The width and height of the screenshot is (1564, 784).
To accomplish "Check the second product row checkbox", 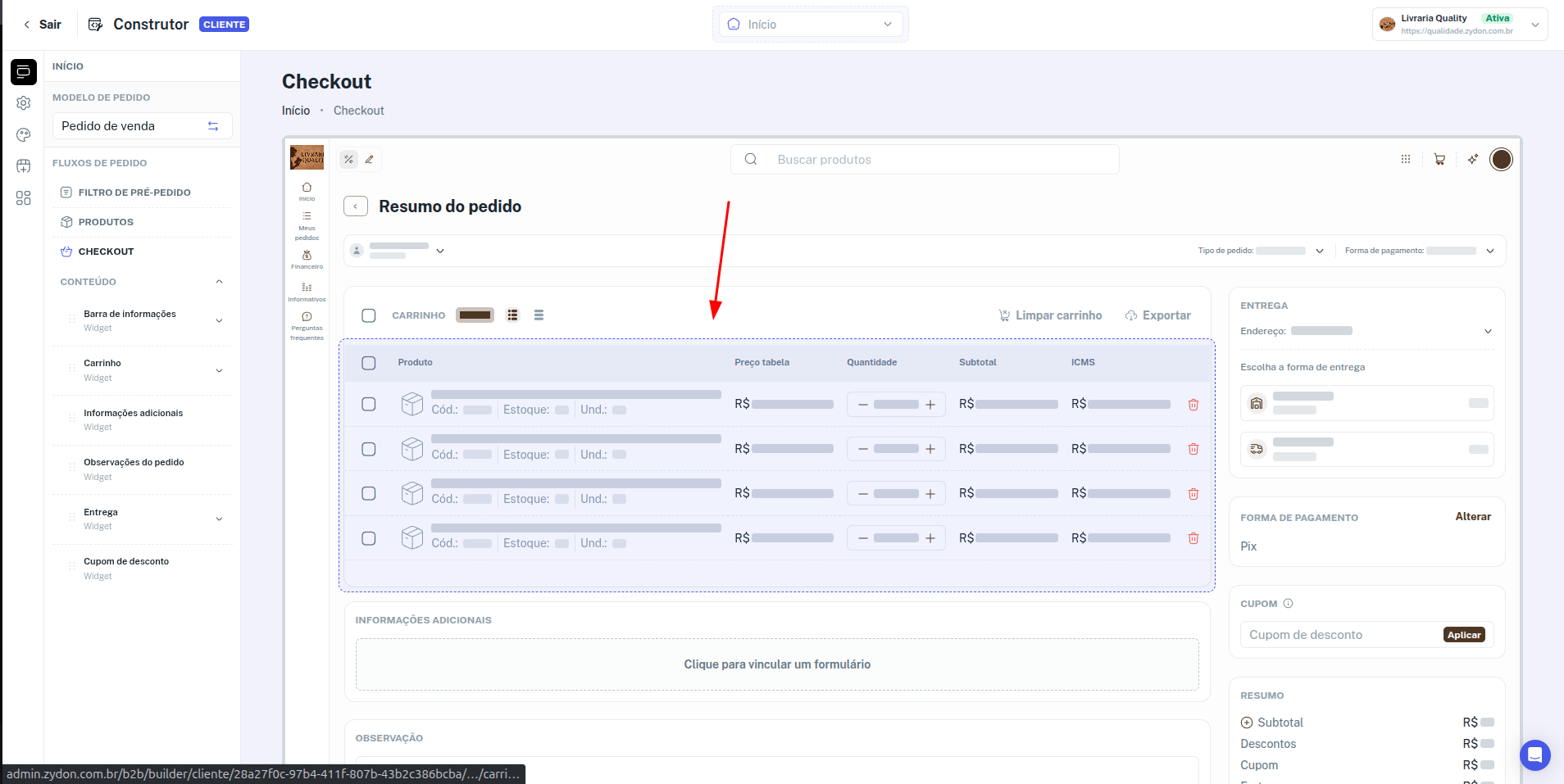I will coord(369,449).
